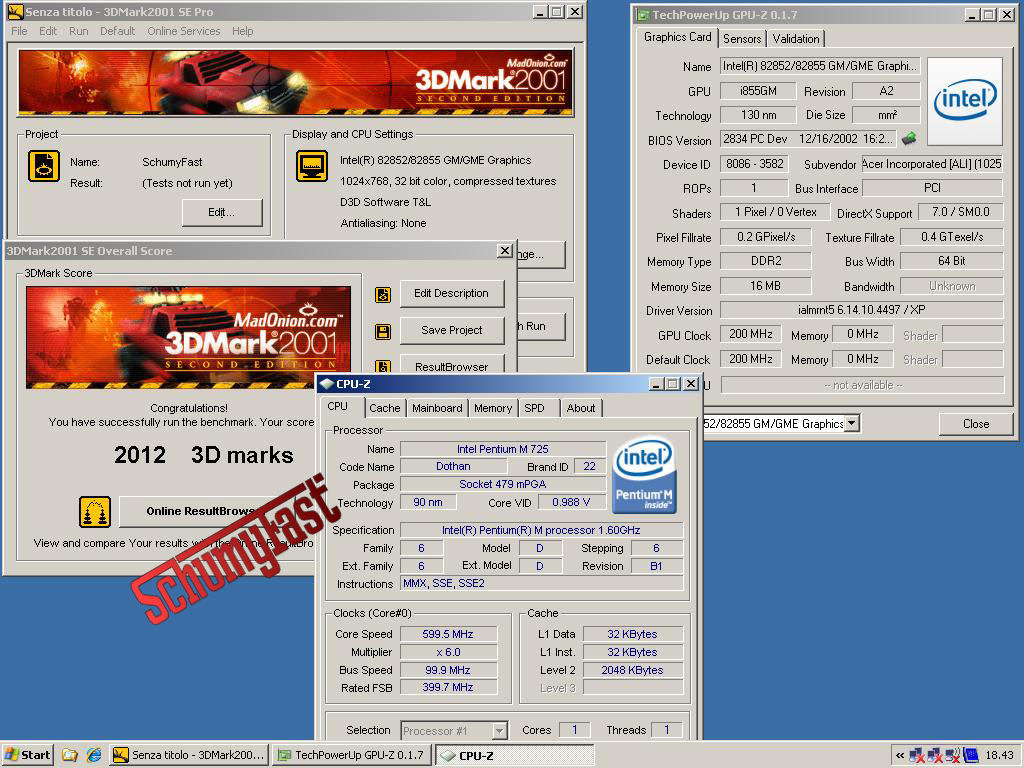The height and width of the screenshot is (768, 1024).
Task: Click the icon next to Edit Description
Action: [x=383, y=295]
